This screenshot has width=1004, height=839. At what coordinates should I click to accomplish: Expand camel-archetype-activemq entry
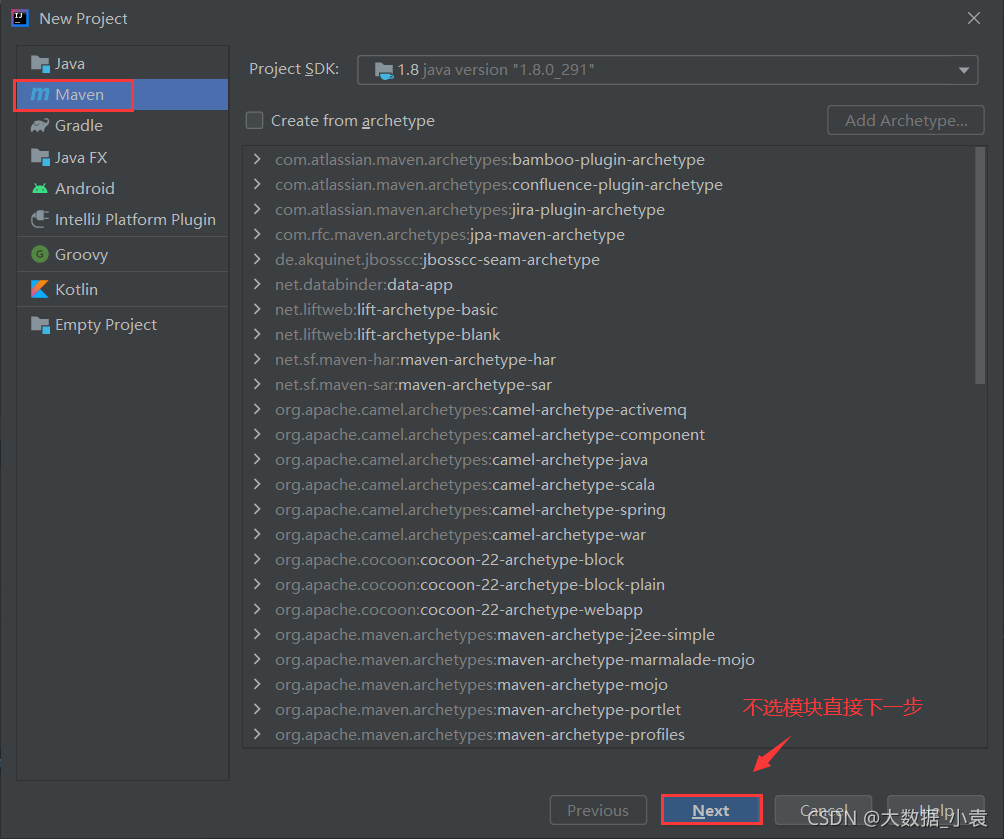pyautogui.click(x=257, y=409)
